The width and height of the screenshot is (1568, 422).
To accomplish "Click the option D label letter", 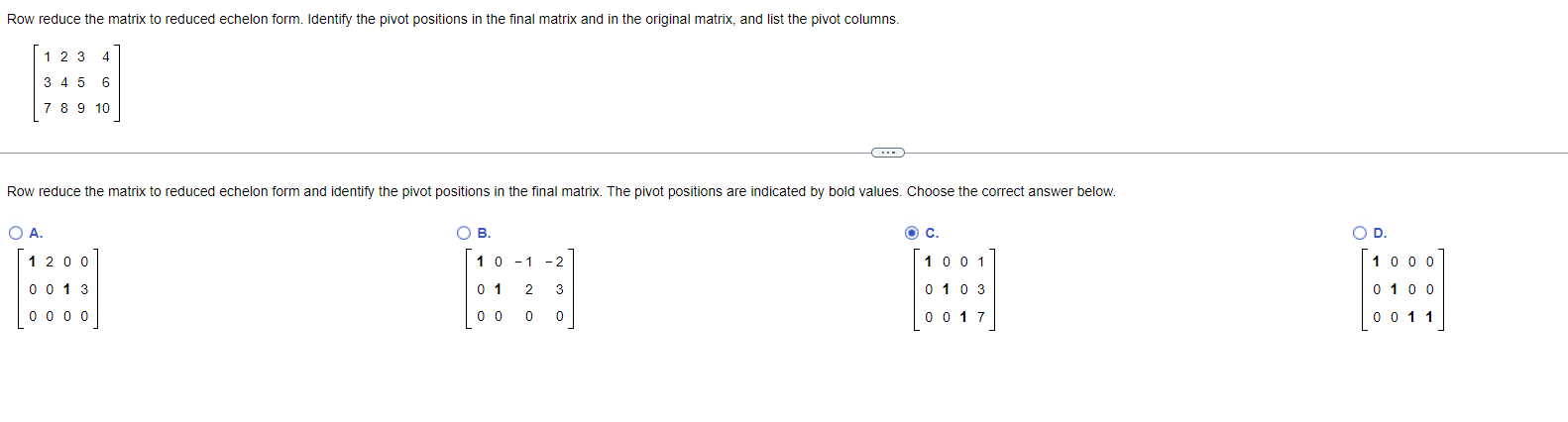I will tap(1380, 233).
